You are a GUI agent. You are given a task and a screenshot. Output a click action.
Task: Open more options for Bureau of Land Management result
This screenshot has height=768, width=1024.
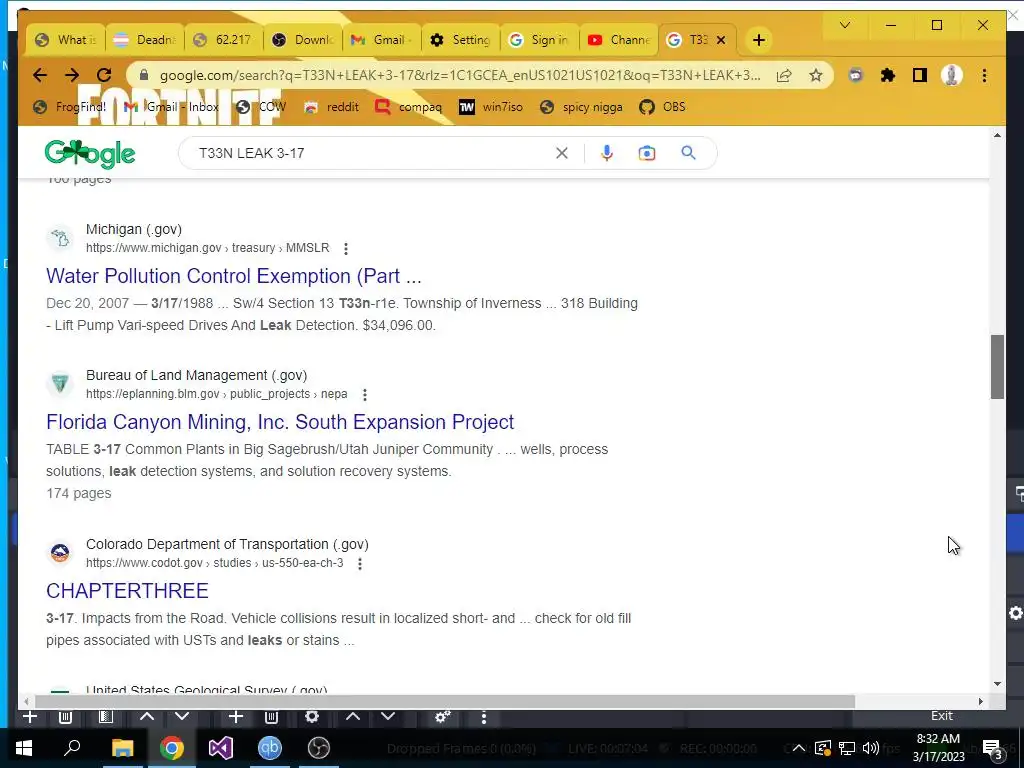click(365, 395)
